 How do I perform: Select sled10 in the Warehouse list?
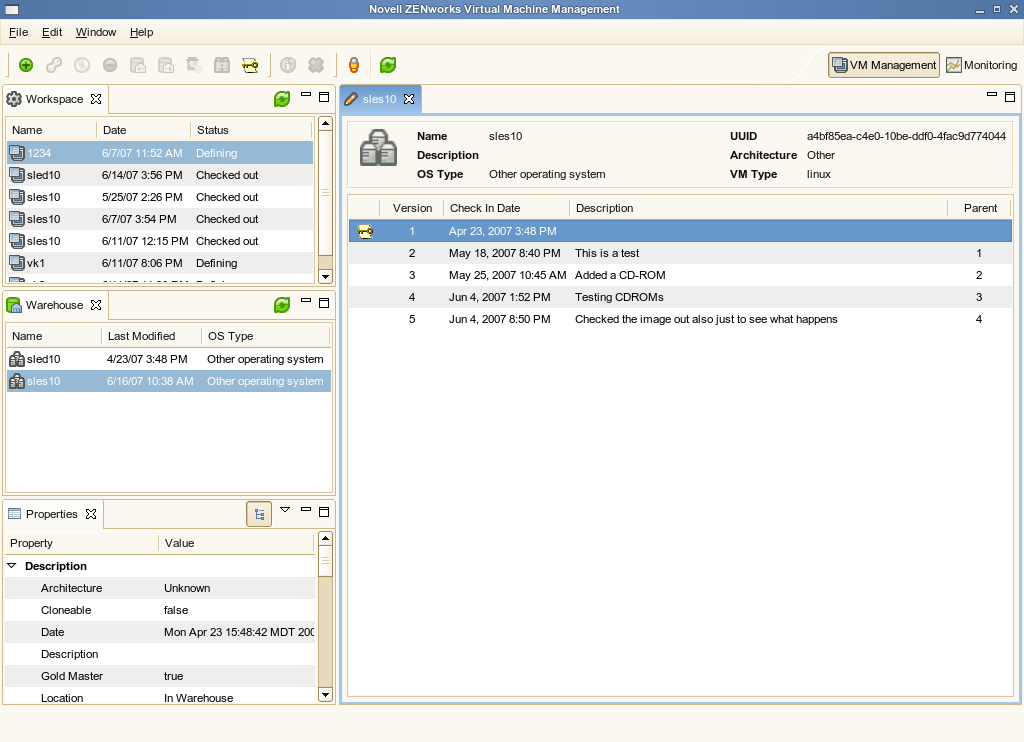coord(43,359)
